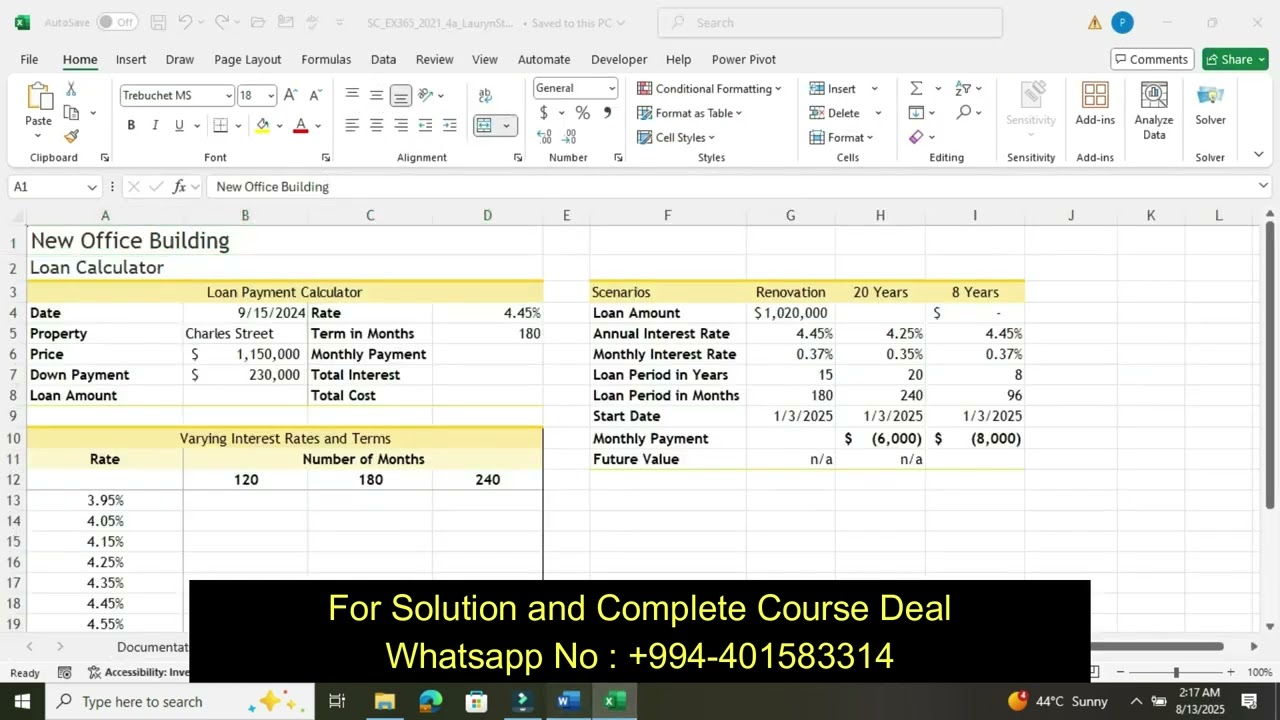Click the Search box in title bar
Image resolution: width=1280 pixels, height=720 pixels.
pos(830,22)
